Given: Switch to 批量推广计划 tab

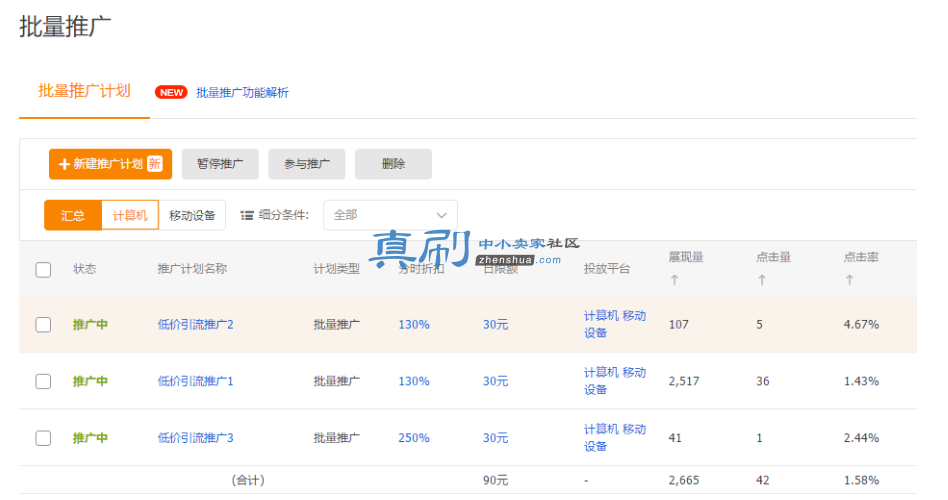Looking at the screenshot, I should click(x=85, y=91).
